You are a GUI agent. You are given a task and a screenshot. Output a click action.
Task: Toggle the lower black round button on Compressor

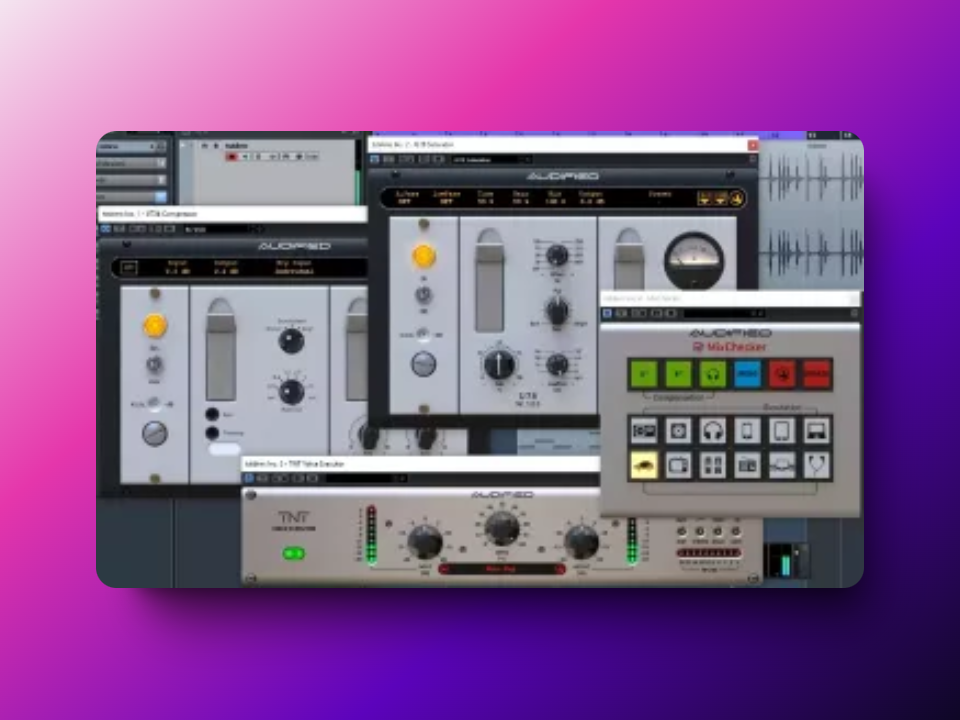point(212,433)
